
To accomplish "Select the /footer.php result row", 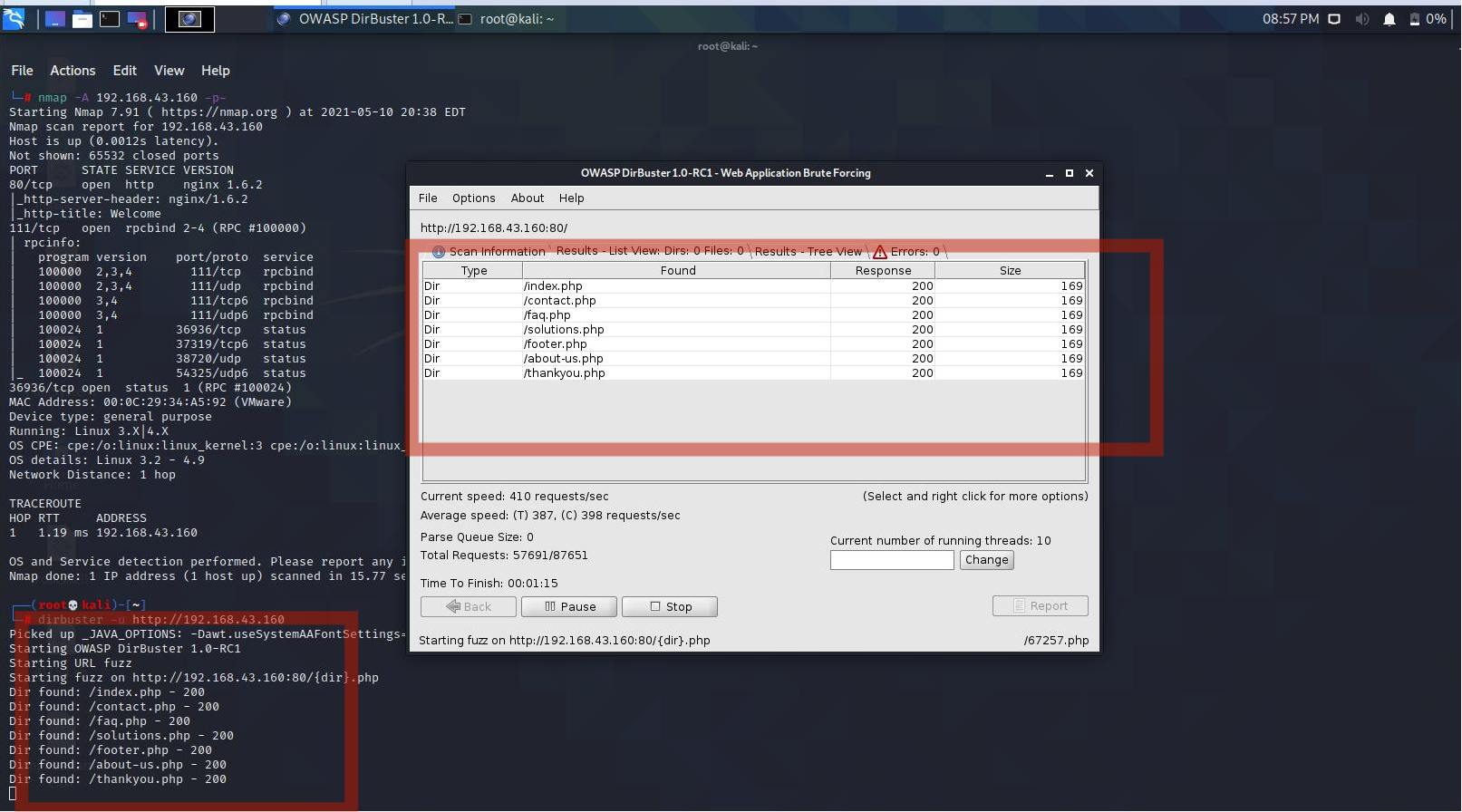I will (x=753, y=344).
